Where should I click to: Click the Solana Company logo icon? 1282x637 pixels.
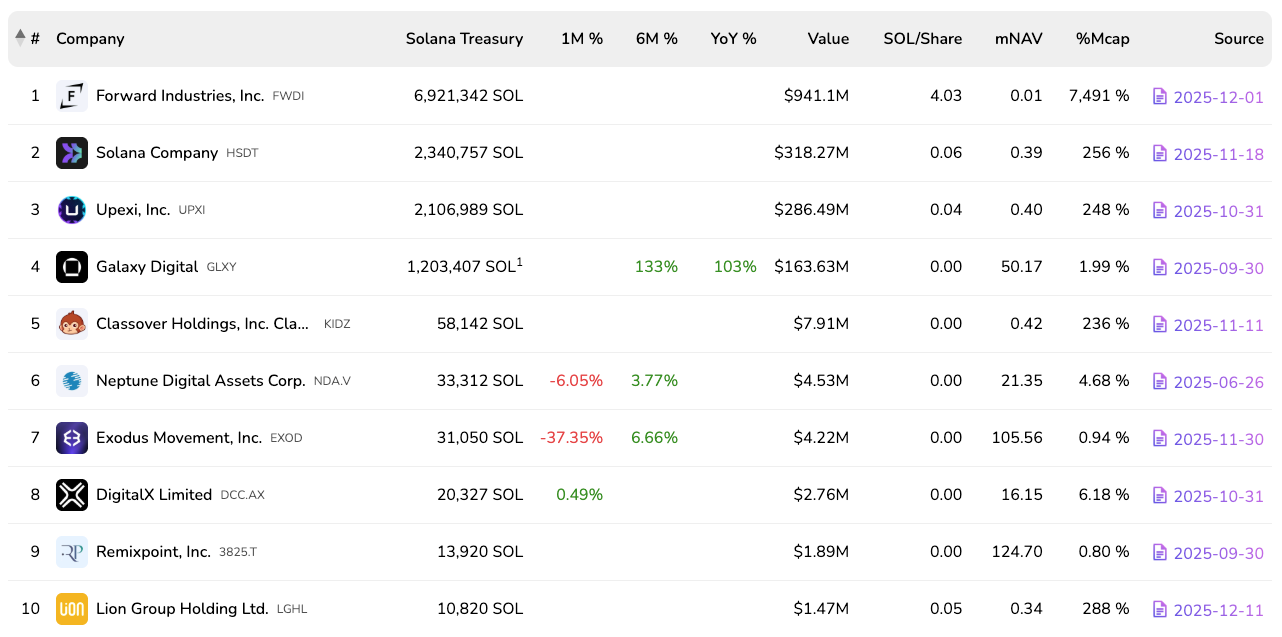(x=72, y=153)
